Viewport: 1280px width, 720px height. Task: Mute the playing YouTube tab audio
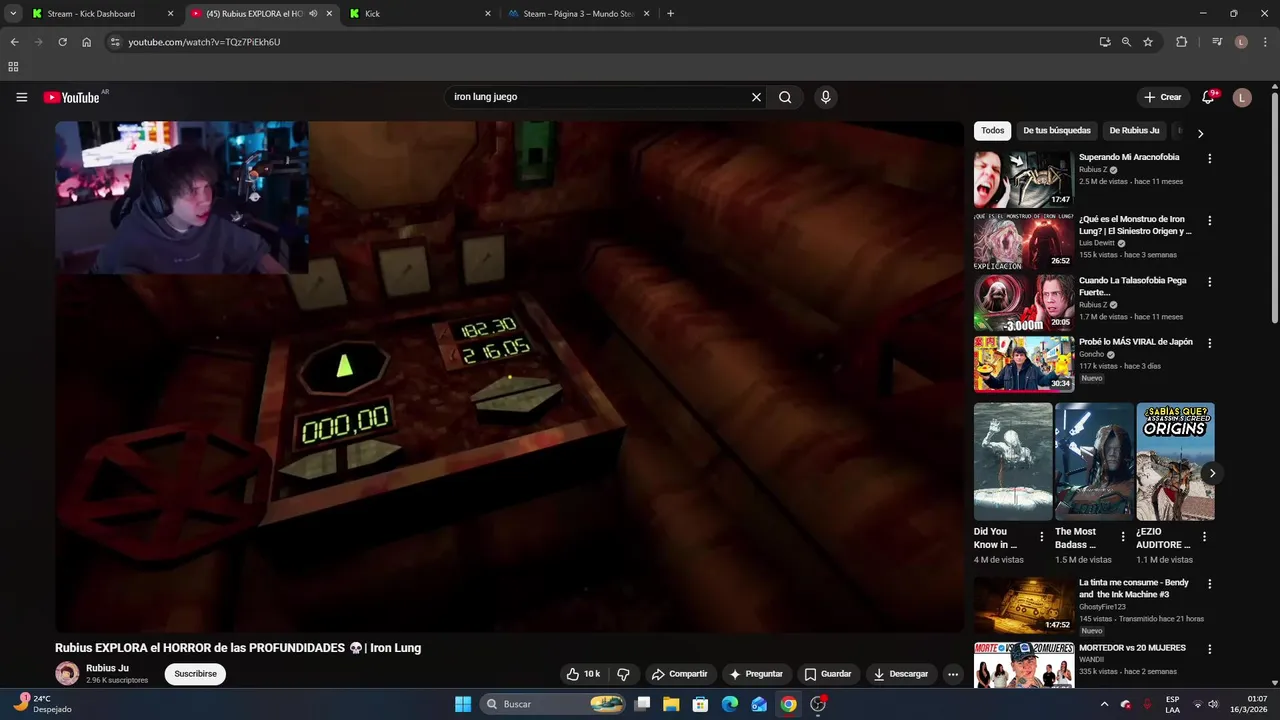pyautogui.click(x=313, y=14)
